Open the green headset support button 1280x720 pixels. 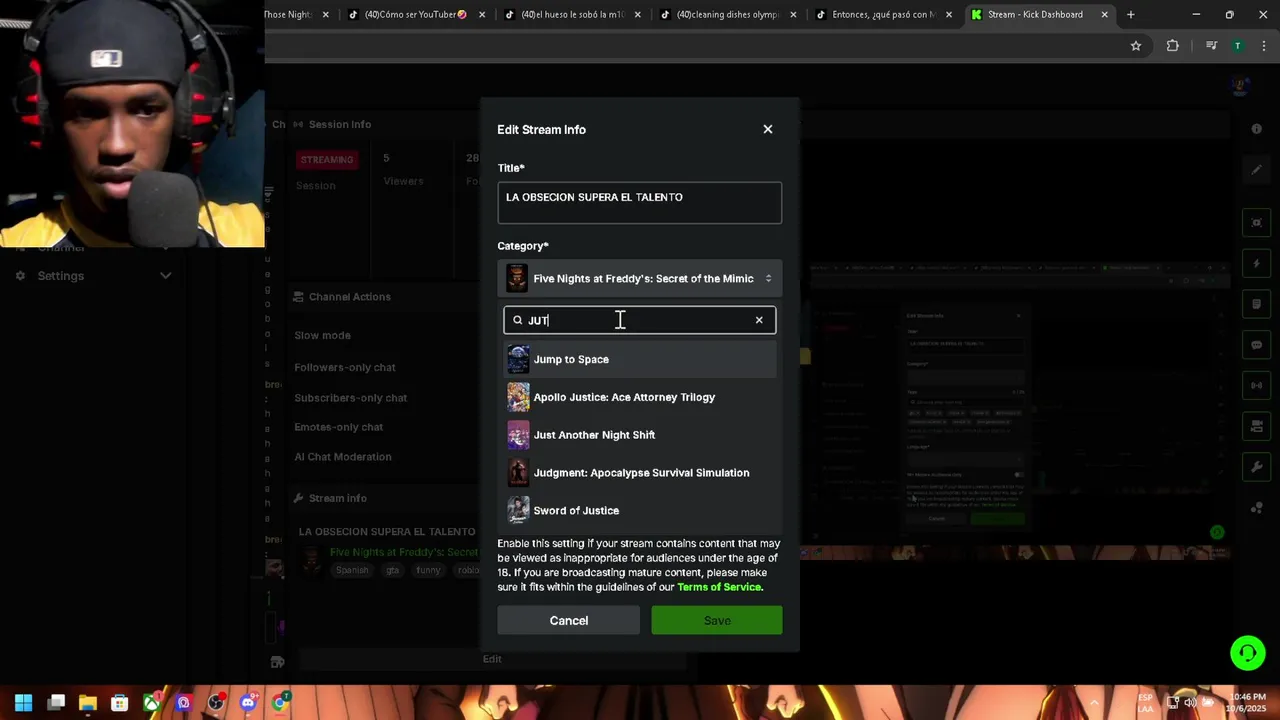[x=1248, y=654]
